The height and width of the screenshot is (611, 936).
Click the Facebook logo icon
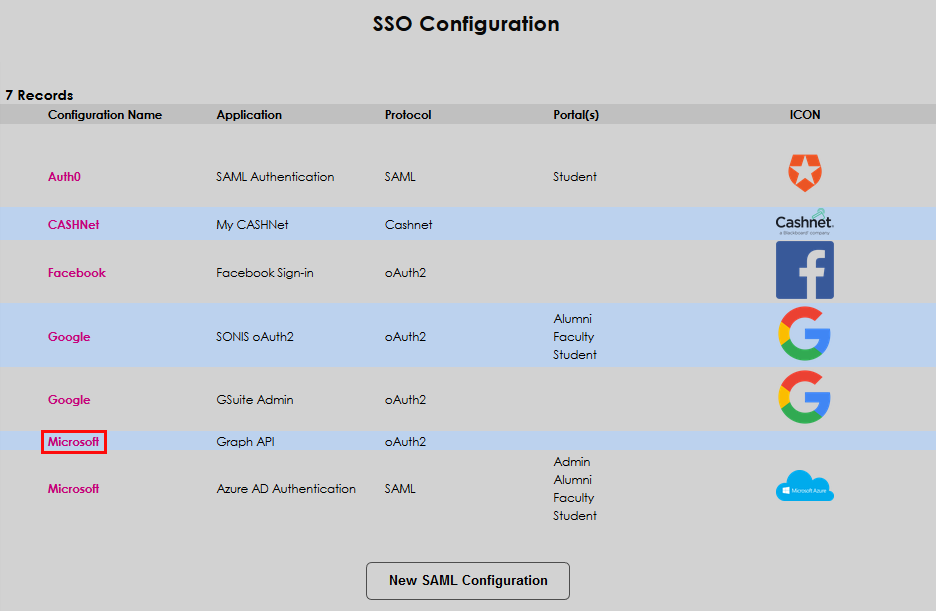804,270
